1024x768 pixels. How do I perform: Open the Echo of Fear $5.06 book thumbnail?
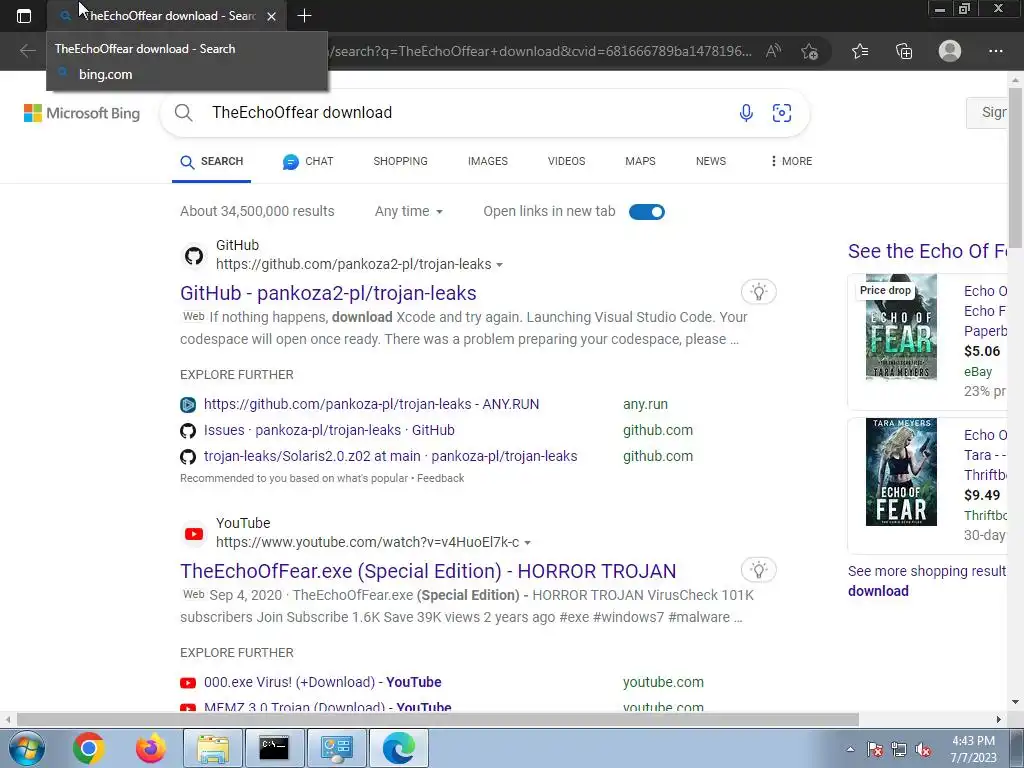pos(901,327)
